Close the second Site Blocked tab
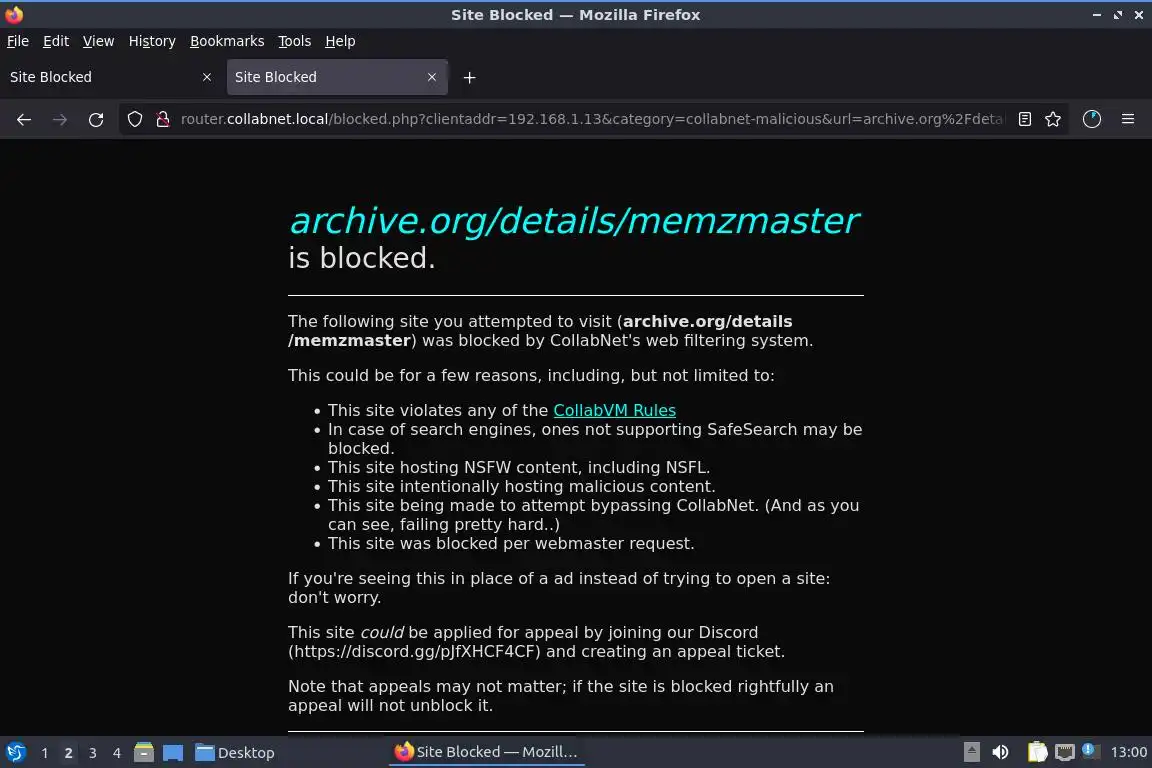 point(432,77)
